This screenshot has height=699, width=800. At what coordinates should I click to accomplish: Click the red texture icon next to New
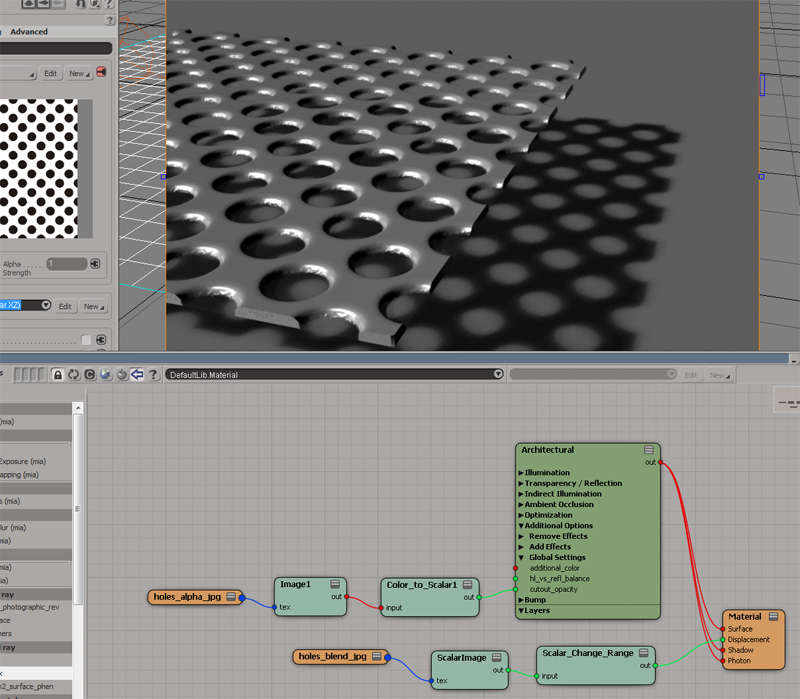101,73
